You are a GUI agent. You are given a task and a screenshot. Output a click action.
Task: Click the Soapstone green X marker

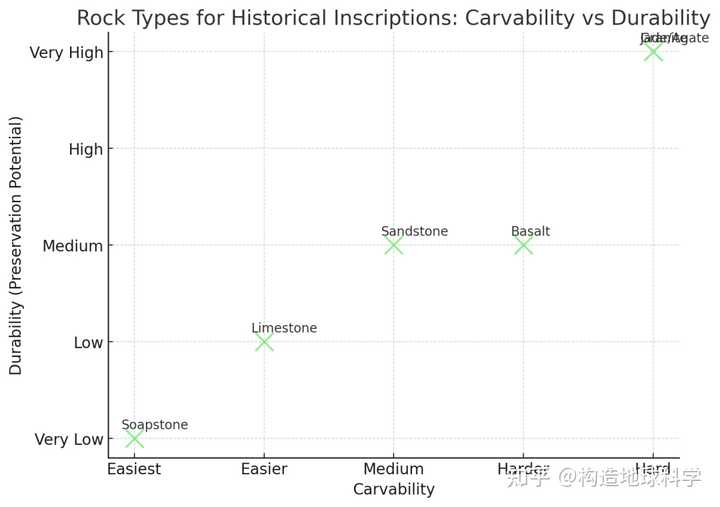[x=134, y=439]
